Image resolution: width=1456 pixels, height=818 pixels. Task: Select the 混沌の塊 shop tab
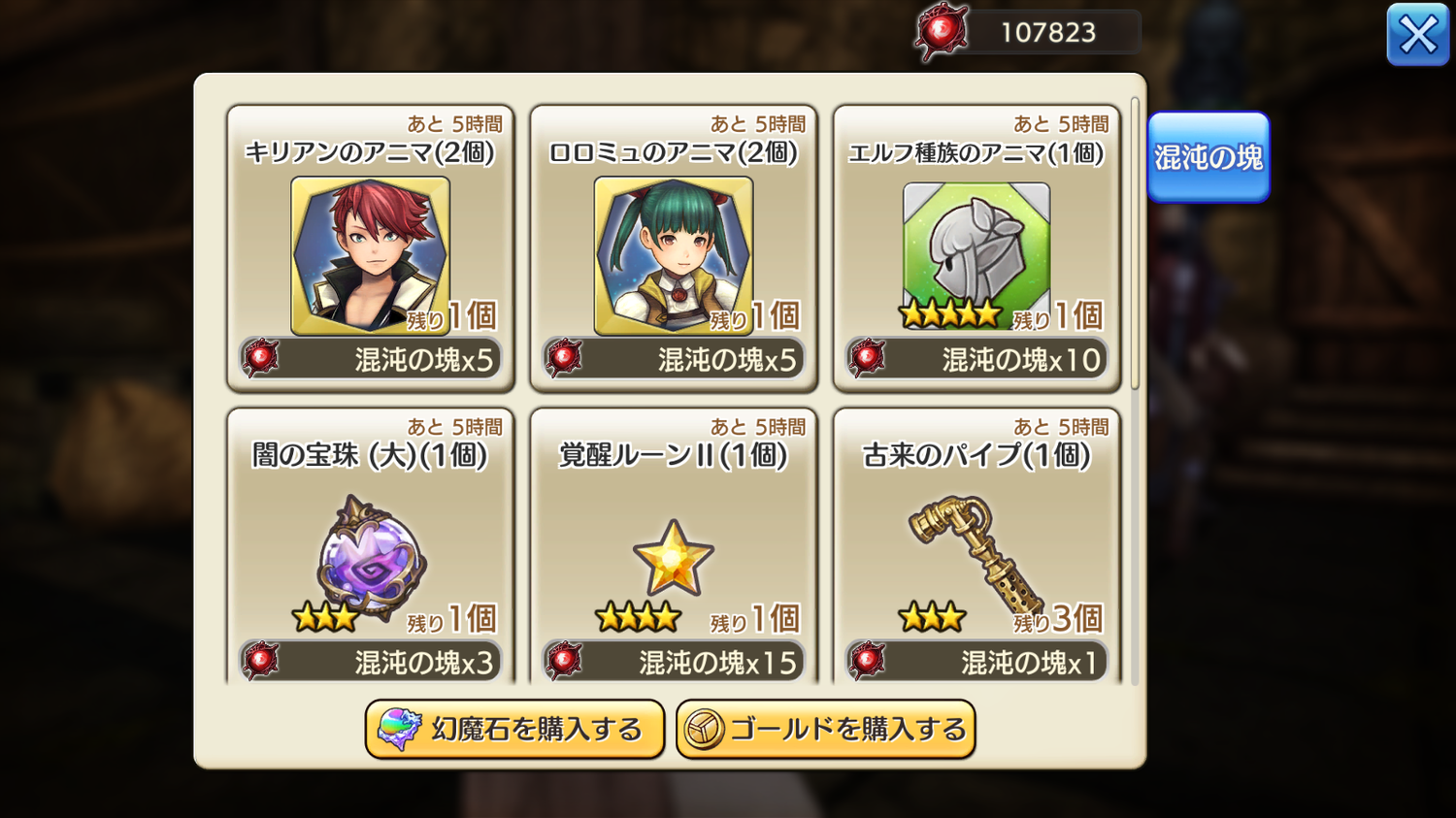(1208, 157)
